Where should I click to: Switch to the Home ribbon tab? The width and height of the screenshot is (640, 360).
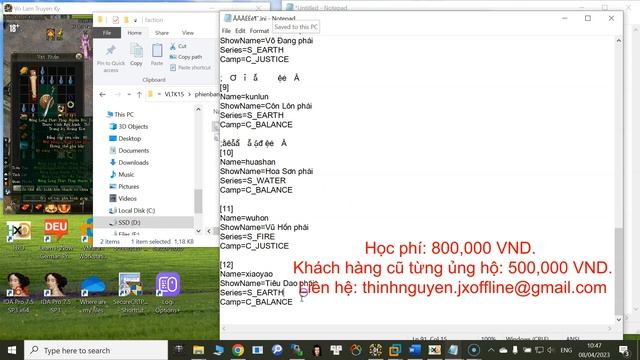point(134,33)
